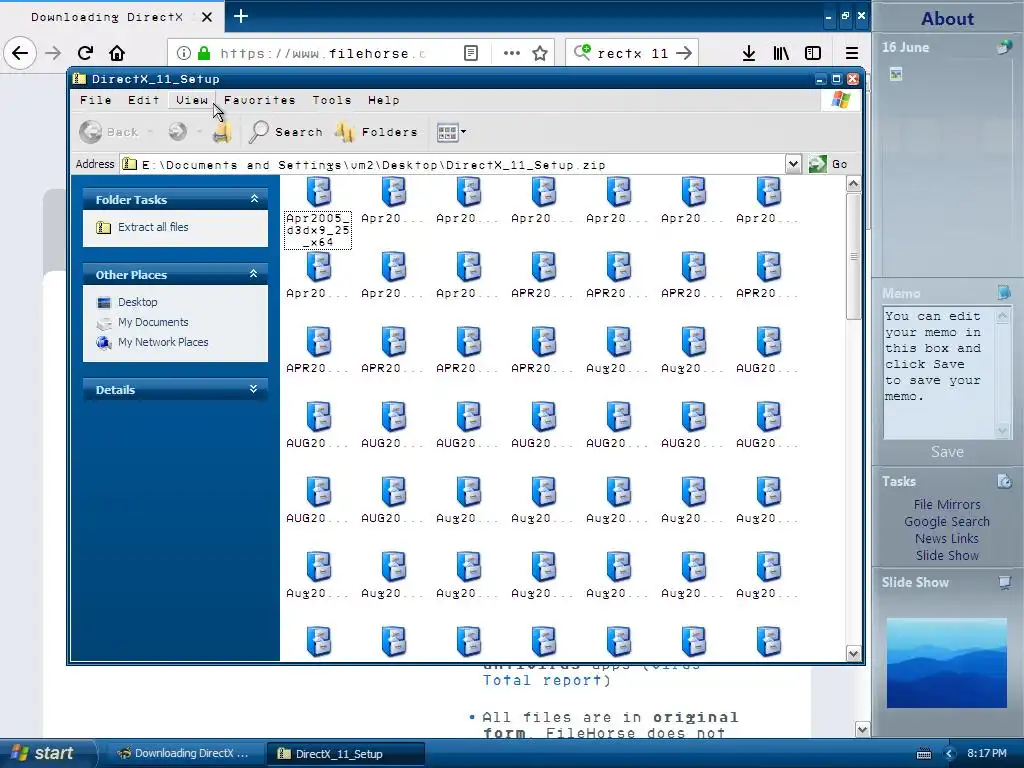Open new tab with plus button

[x=240, y=16]
